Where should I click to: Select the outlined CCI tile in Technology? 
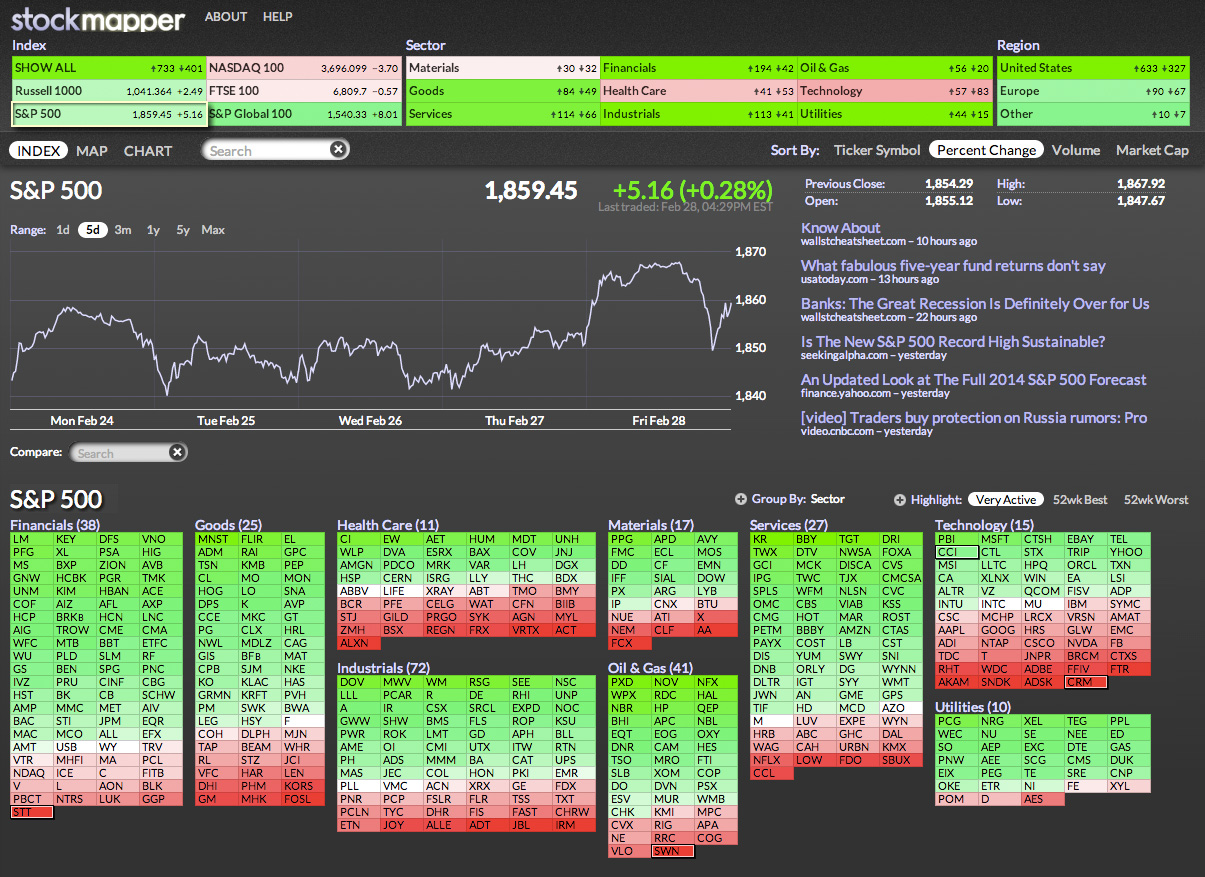956,552
